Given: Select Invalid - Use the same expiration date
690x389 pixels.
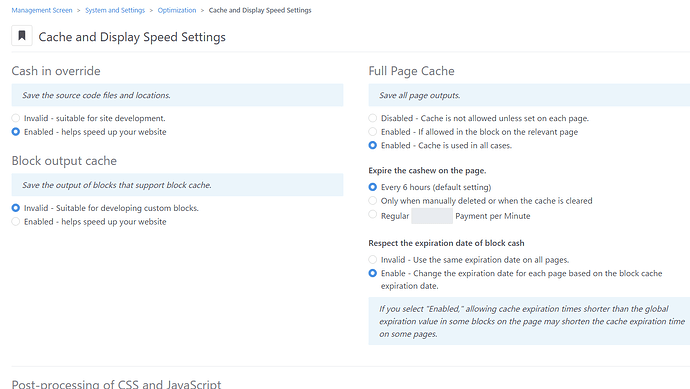Looking at the screenshot, I should tap(373, 260).
